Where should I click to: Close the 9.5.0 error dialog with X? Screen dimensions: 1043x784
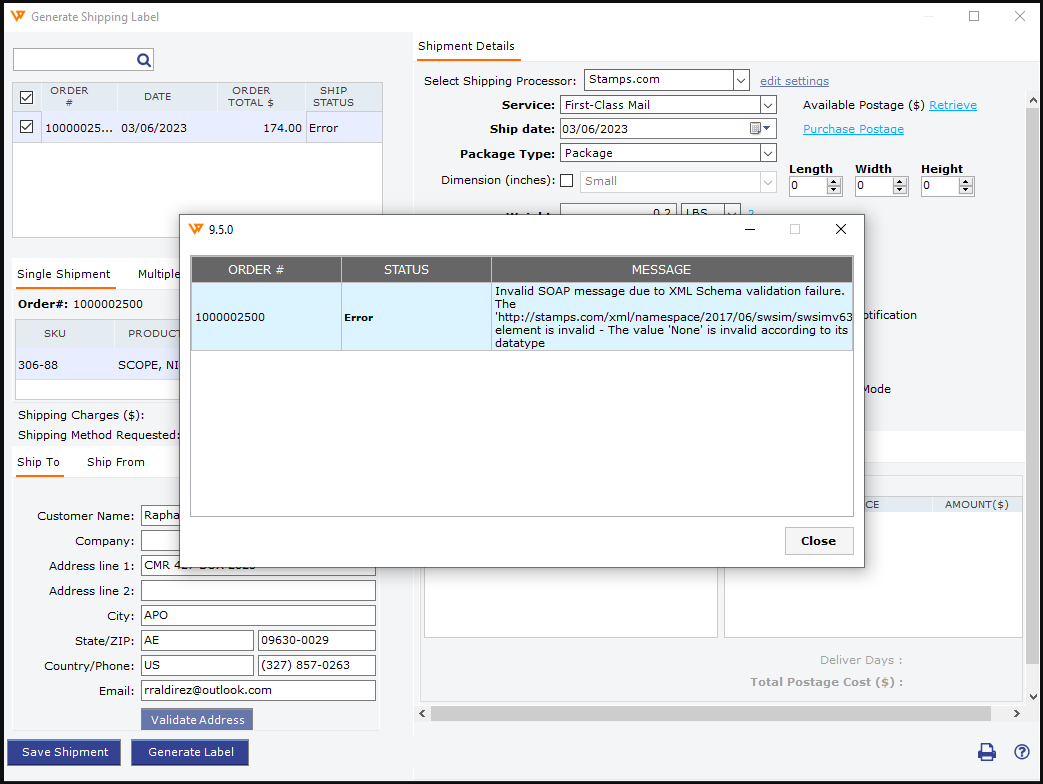840,229
